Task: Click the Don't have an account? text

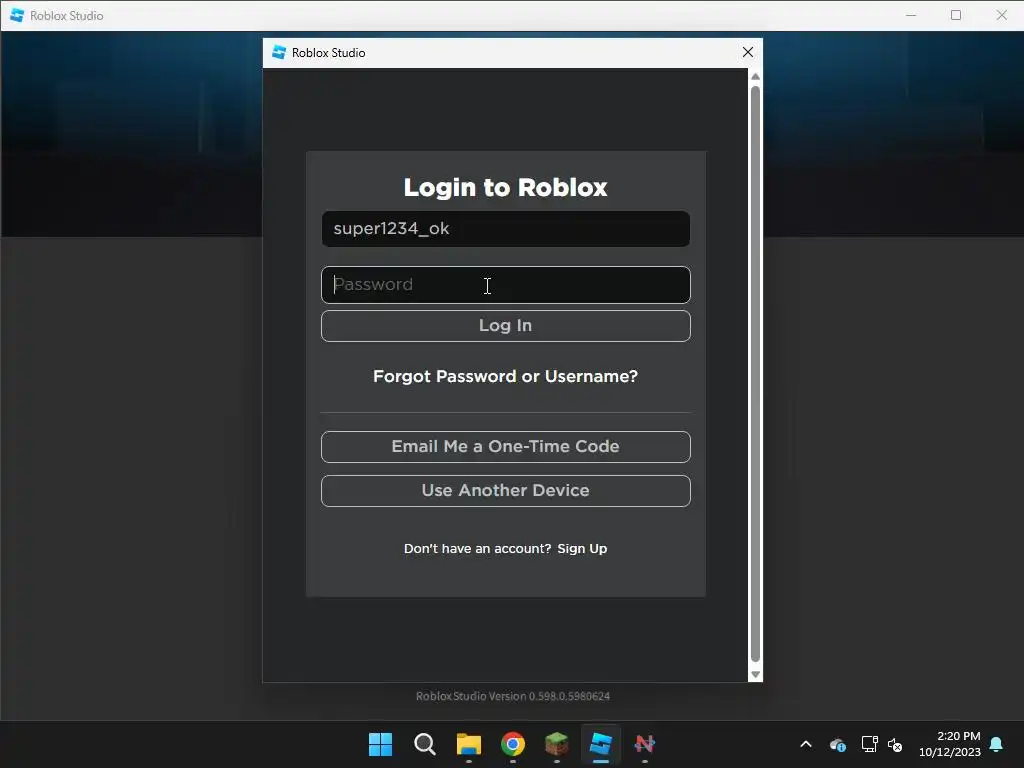Action: (477, 549)
